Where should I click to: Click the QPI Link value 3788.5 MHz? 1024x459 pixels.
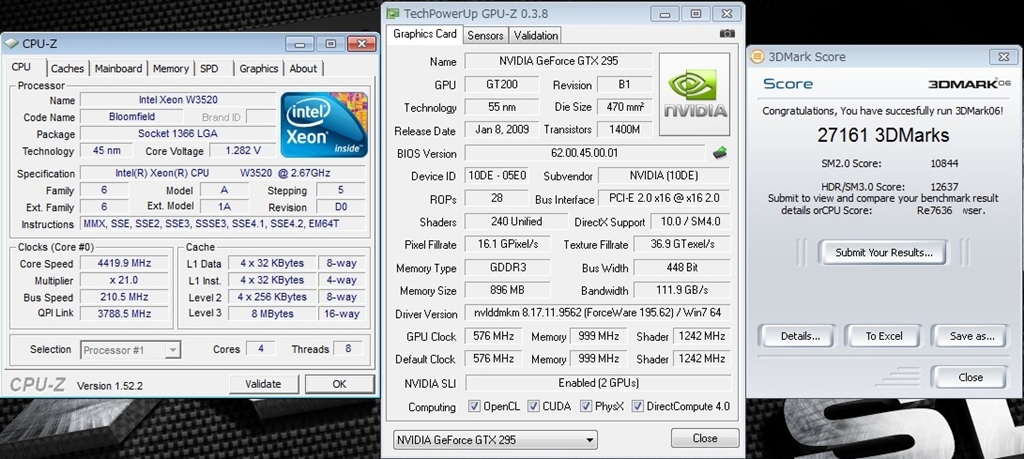click(123, 313)
